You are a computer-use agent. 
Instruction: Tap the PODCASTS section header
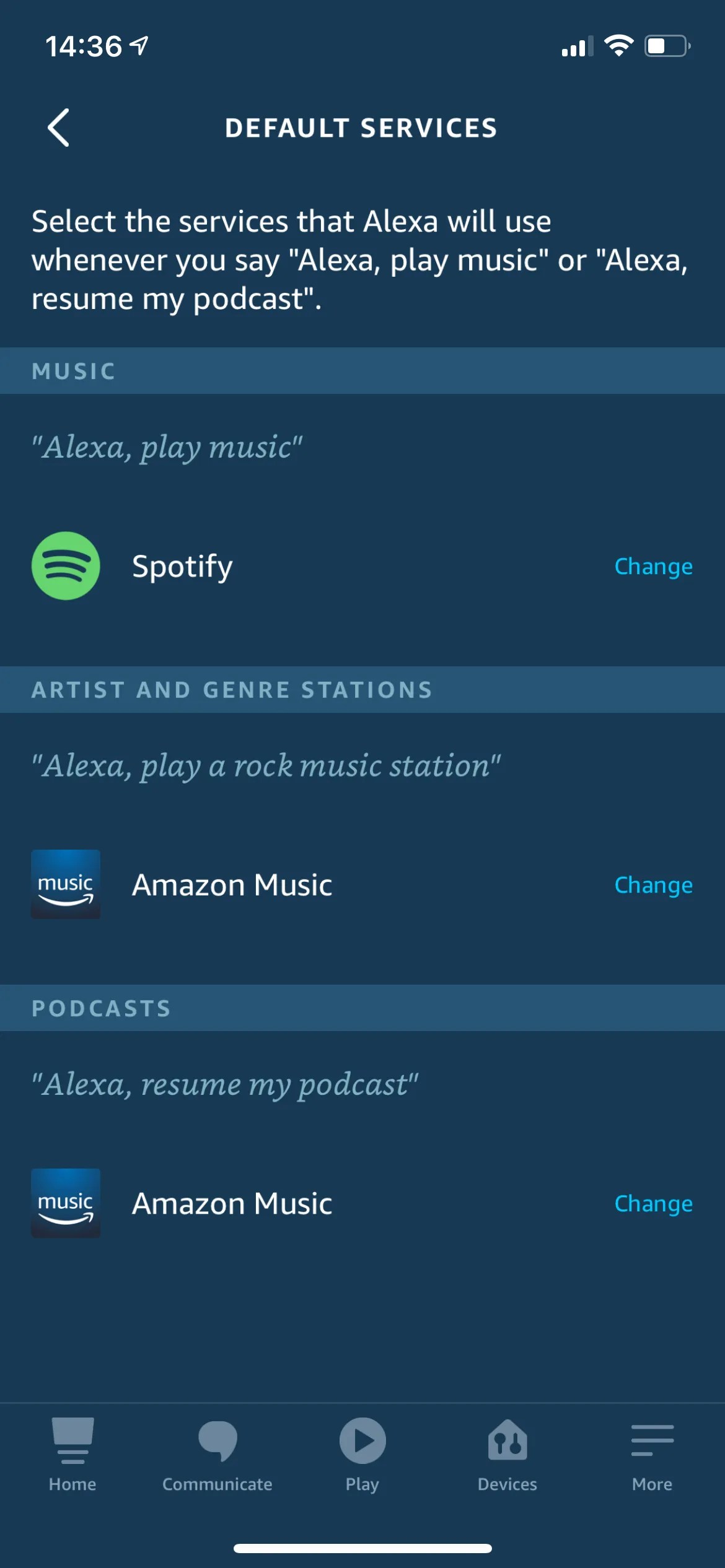(101, 1008)
